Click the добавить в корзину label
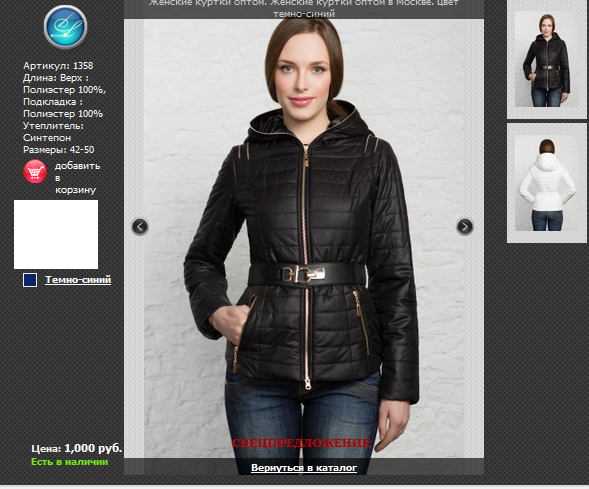The height and width of the screenshot is (489, 589). coord(77,178)
